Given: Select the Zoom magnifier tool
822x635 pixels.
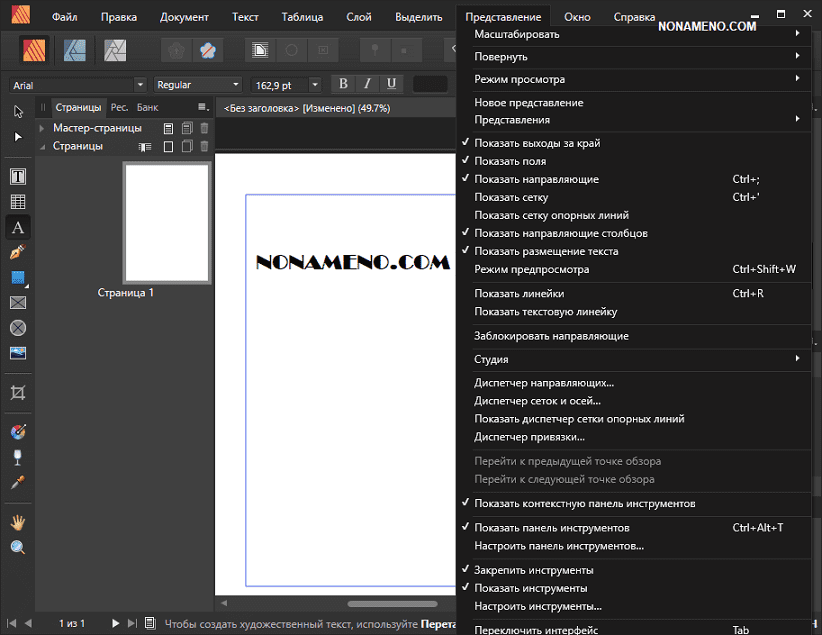Looking at the screenshot, I should pyautogui.click(x=18, y=547).
